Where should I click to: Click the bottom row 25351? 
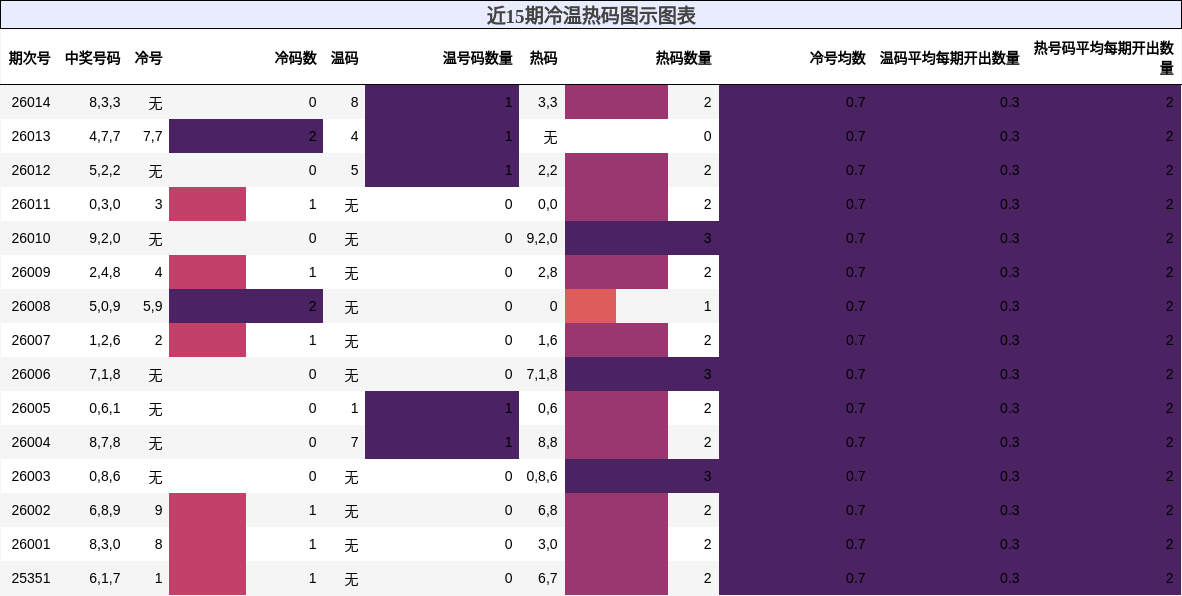pyautogui.click(x=30, y=577)
